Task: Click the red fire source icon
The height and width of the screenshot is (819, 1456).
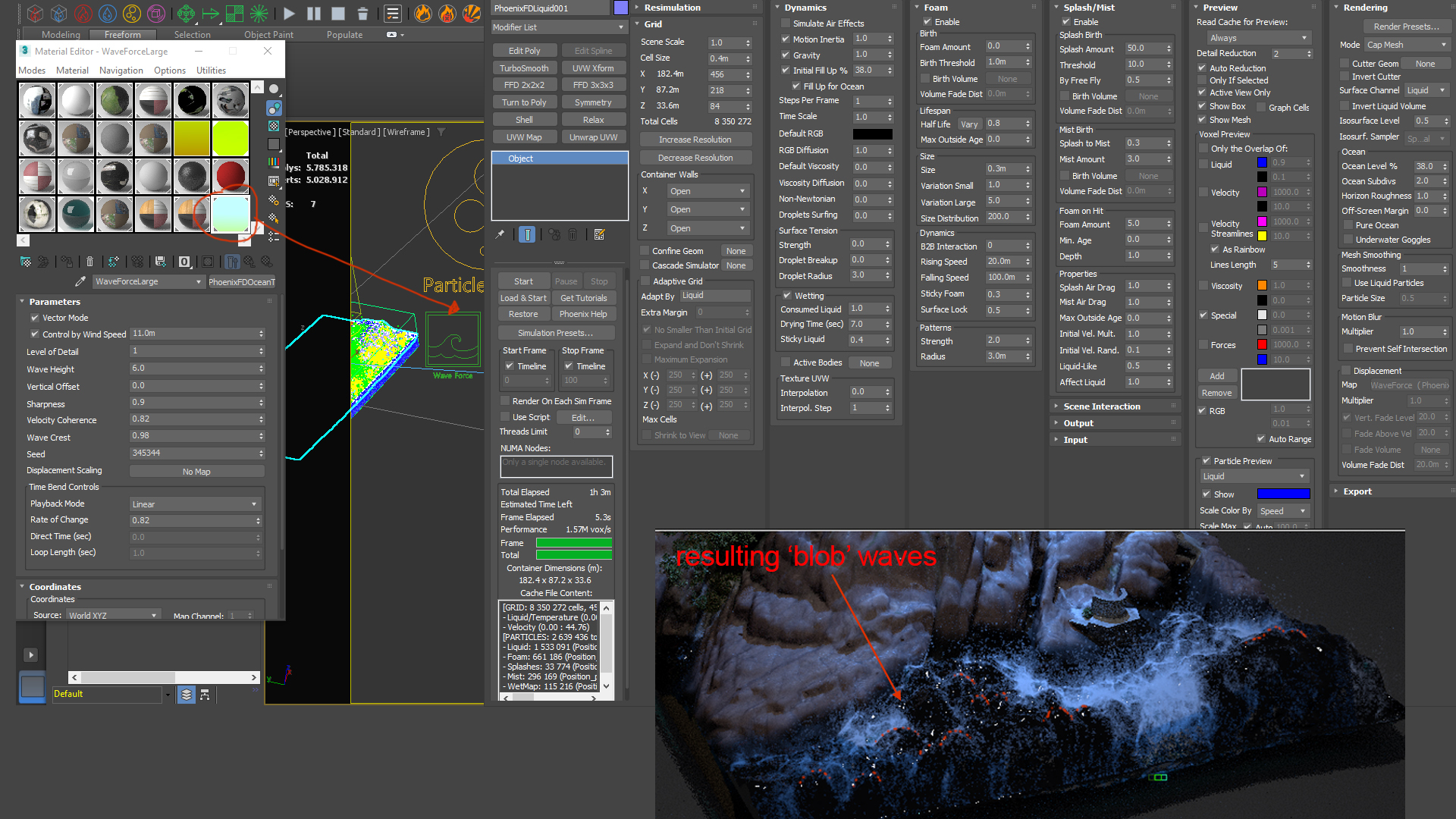Action: (83, 13)
